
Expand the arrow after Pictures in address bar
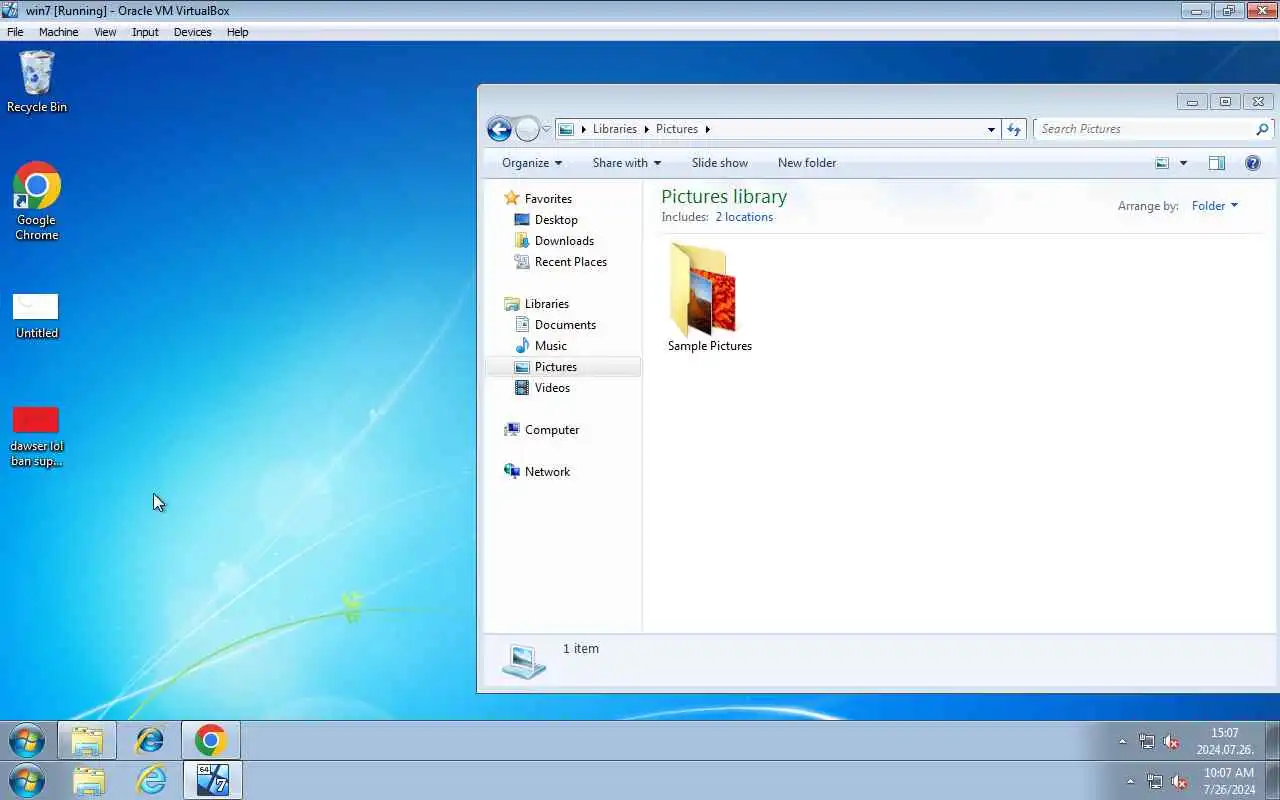(x=708, y=129)
